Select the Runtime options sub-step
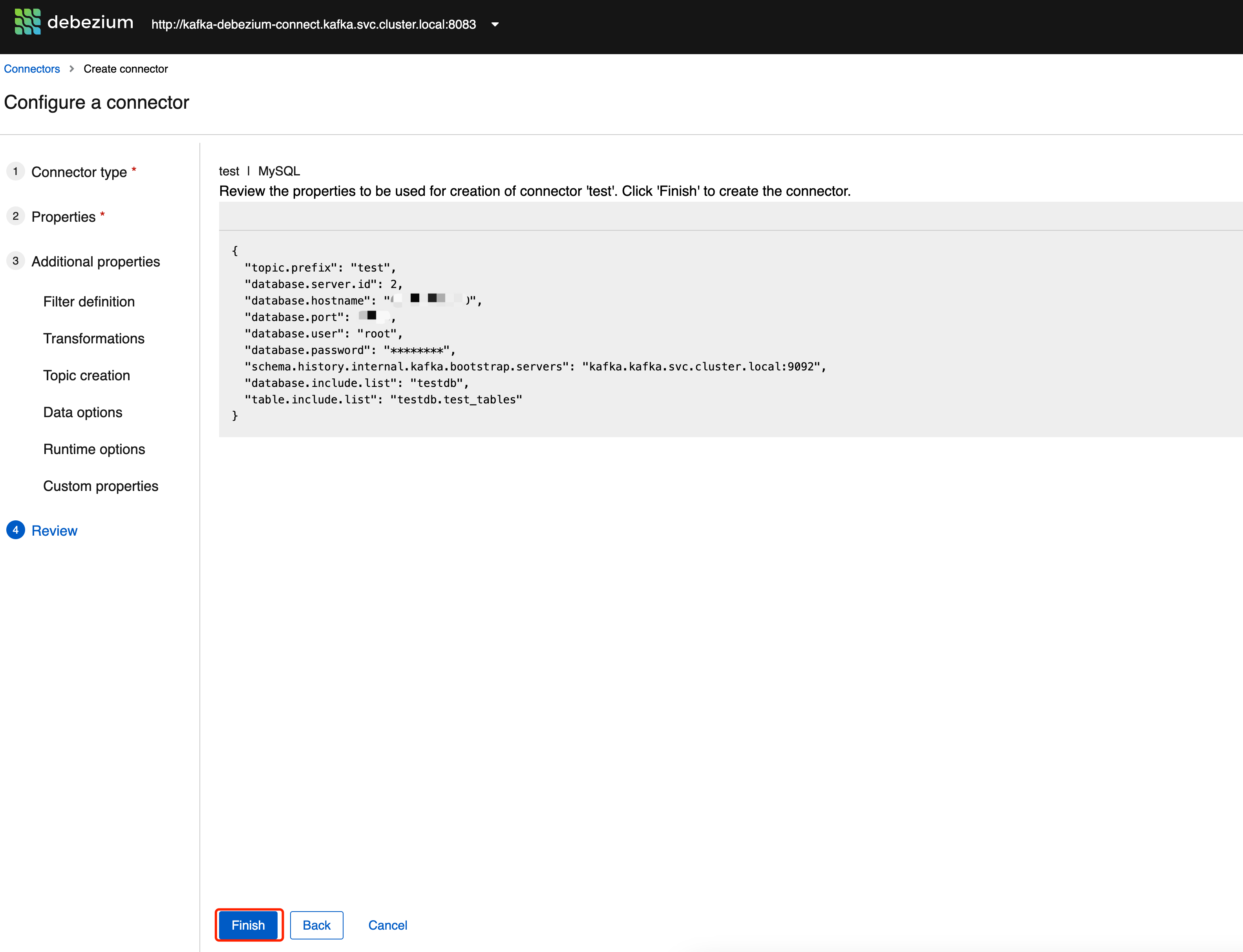1243x952 pixels. pos(94,449)
